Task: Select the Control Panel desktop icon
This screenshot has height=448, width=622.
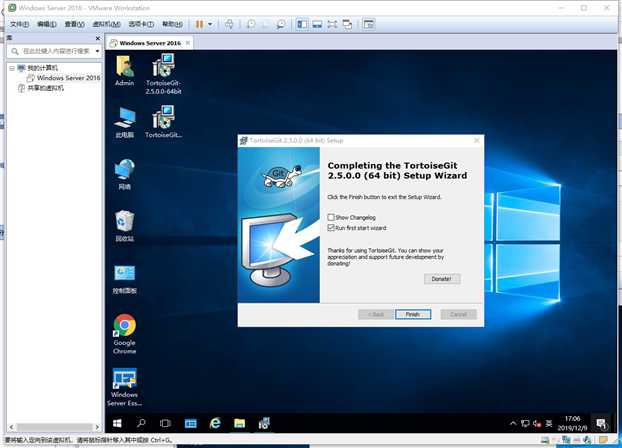Action: click(x=125, y=279)
